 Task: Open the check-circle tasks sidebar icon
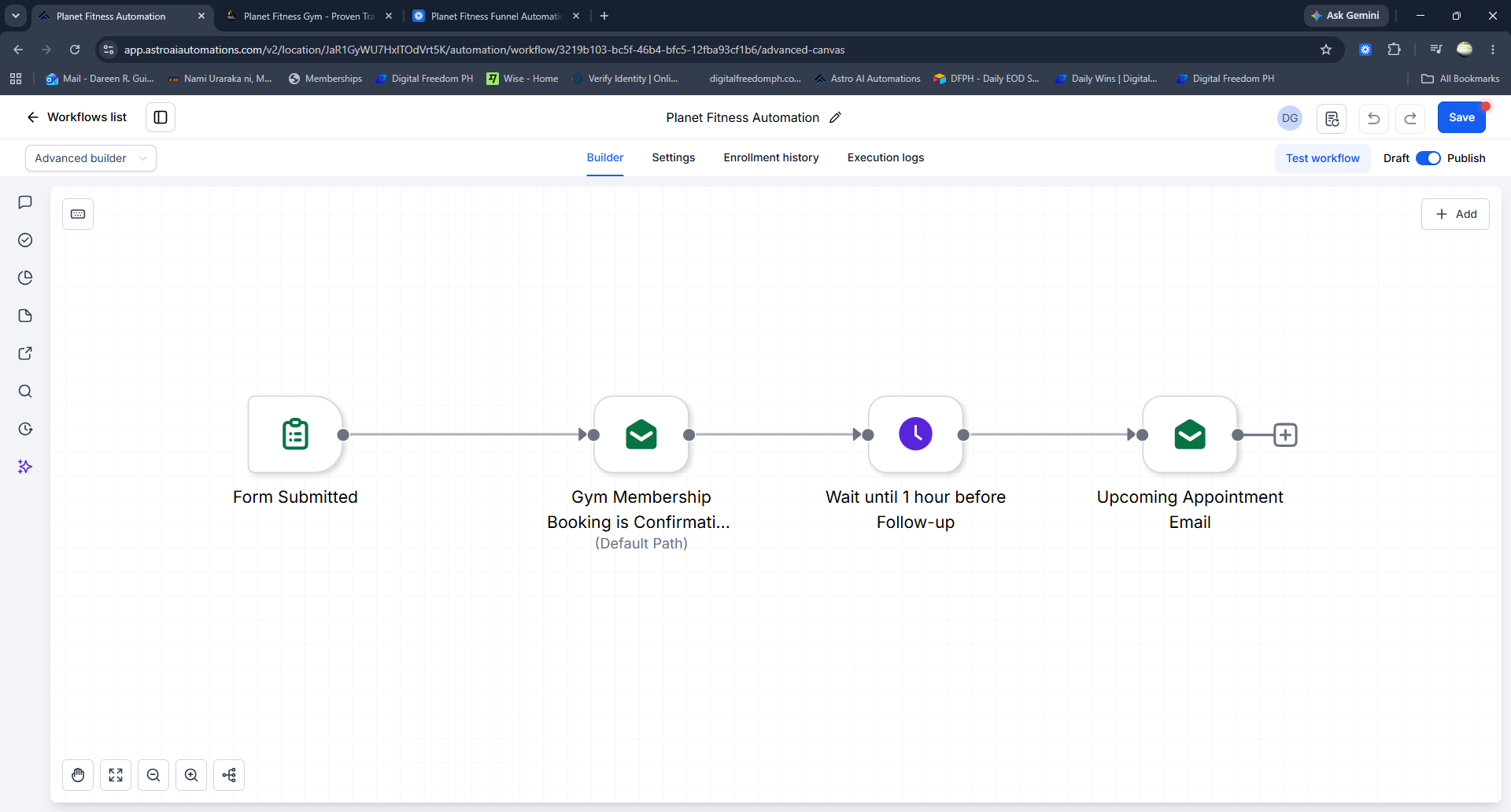[x=25, y=240]
